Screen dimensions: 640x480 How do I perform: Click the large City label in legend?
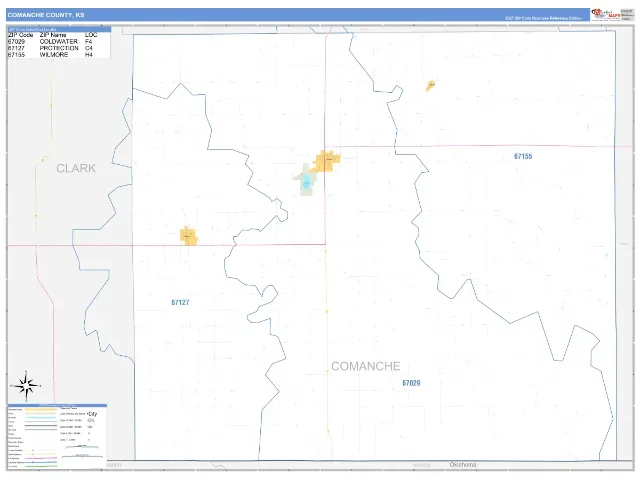tap(92, 414)
